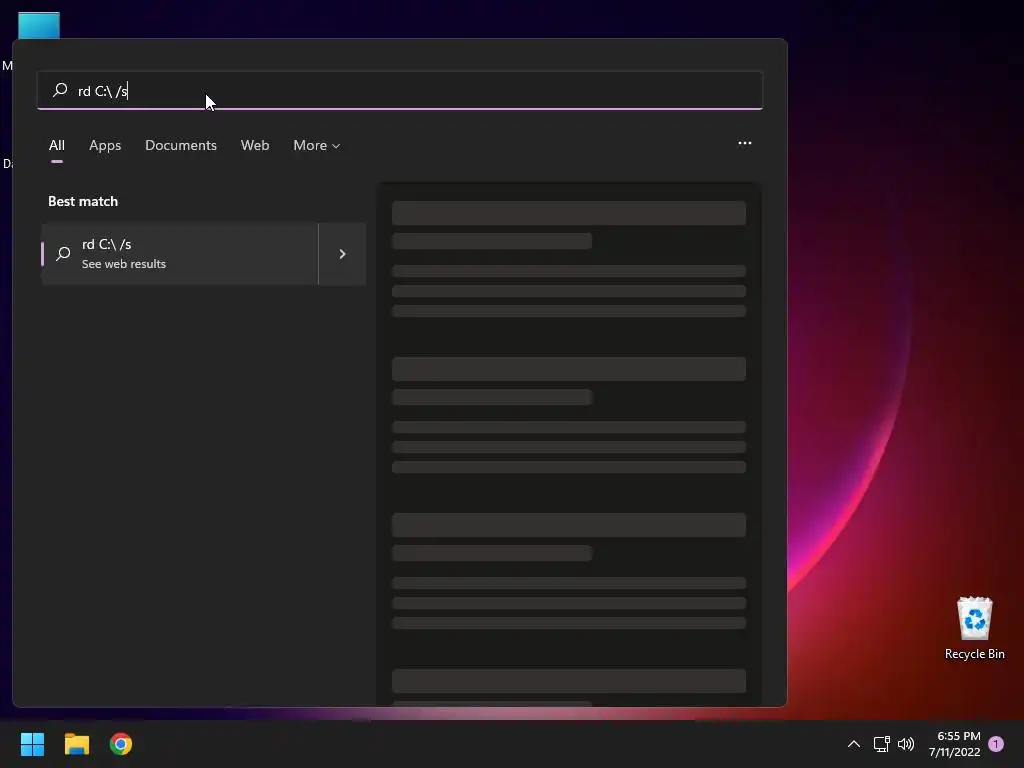Viewport: 1024px width, 768px height.
Task: Expand the More dropdown
Action: 317,145
